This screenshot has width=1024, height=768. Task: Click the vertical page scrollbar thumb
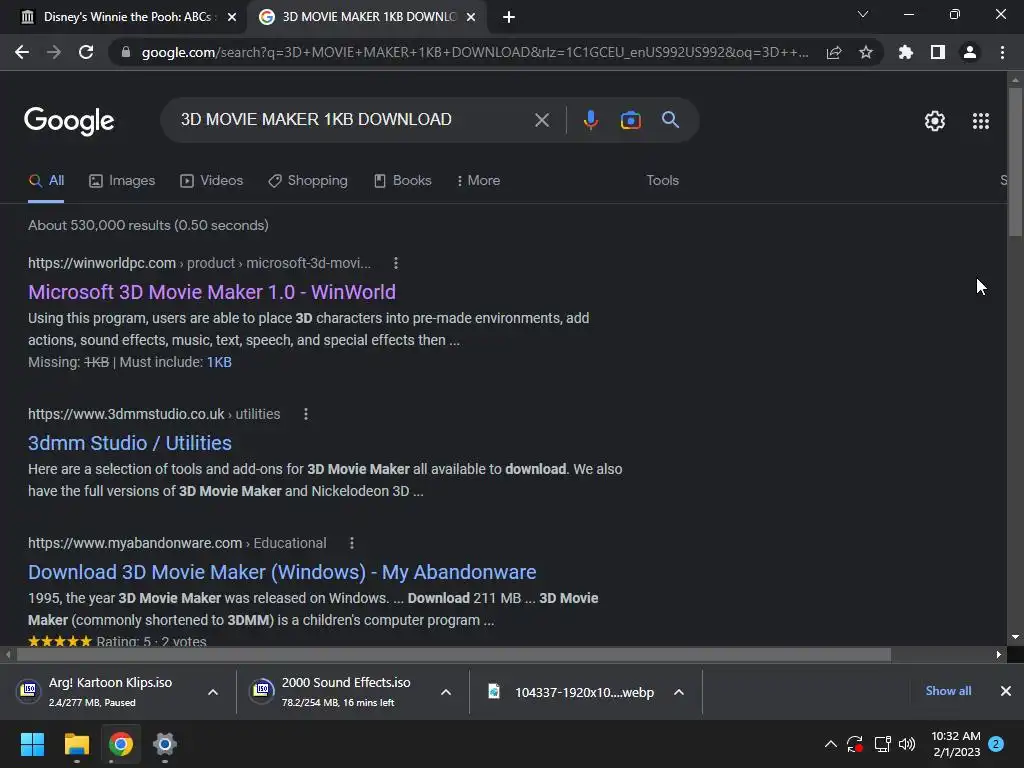coord(1015,161)
